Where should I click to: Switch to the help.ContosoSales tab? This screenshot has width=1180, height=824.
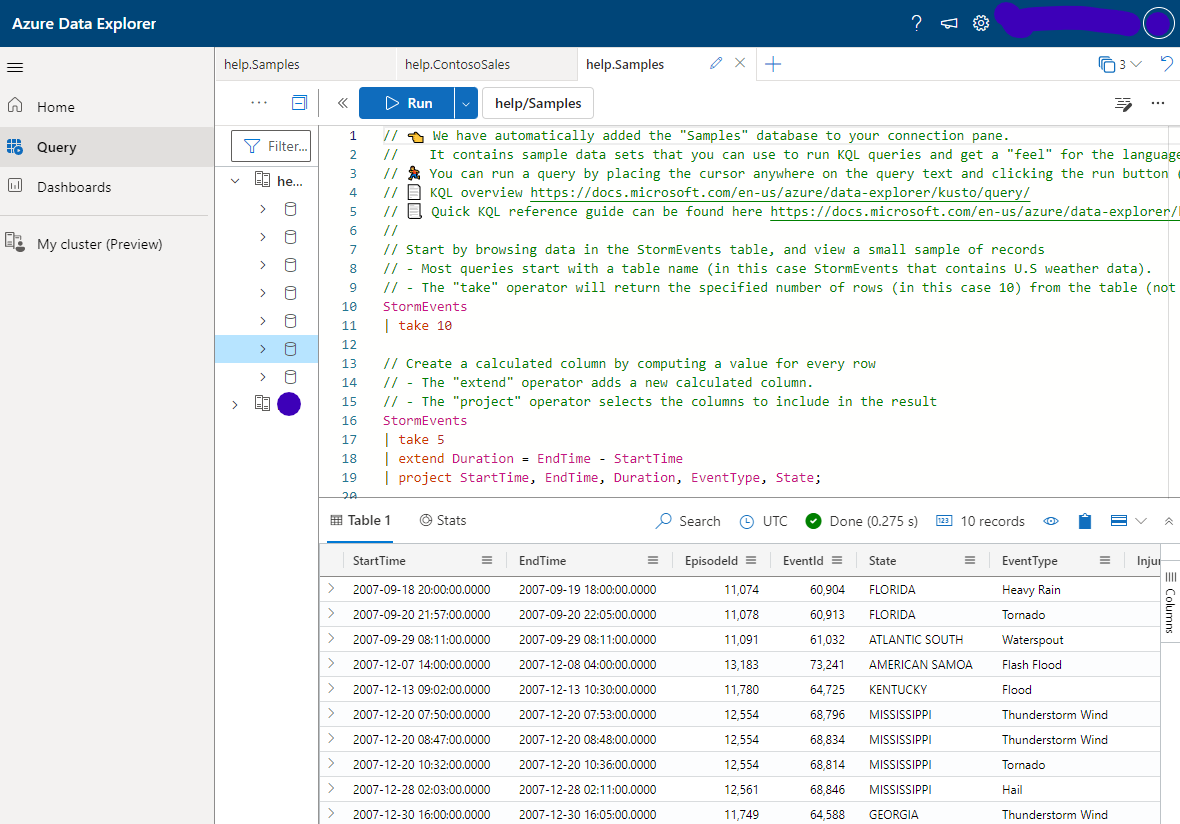[486, 65]
